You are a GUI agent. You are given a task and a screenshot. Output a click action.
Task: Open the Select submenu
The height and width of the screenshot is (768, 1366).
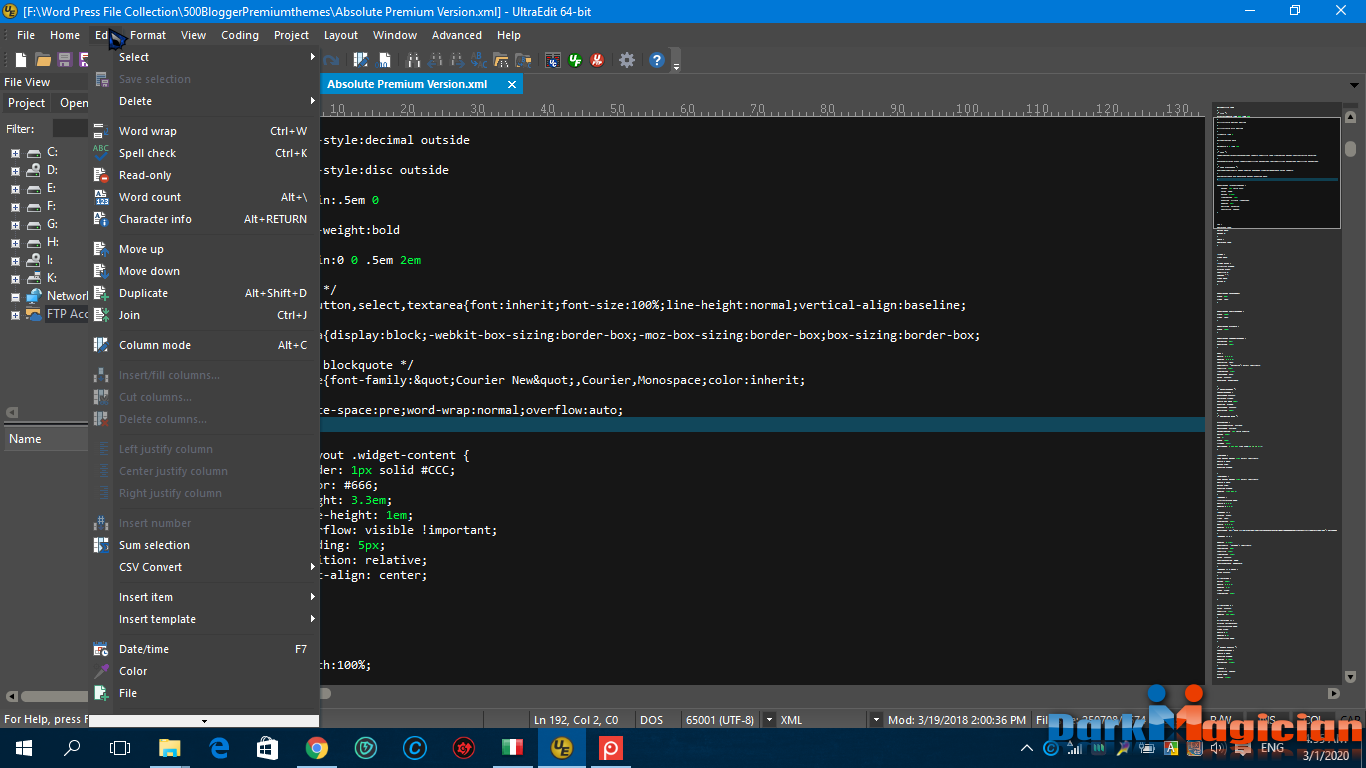(x=204, y=57)
